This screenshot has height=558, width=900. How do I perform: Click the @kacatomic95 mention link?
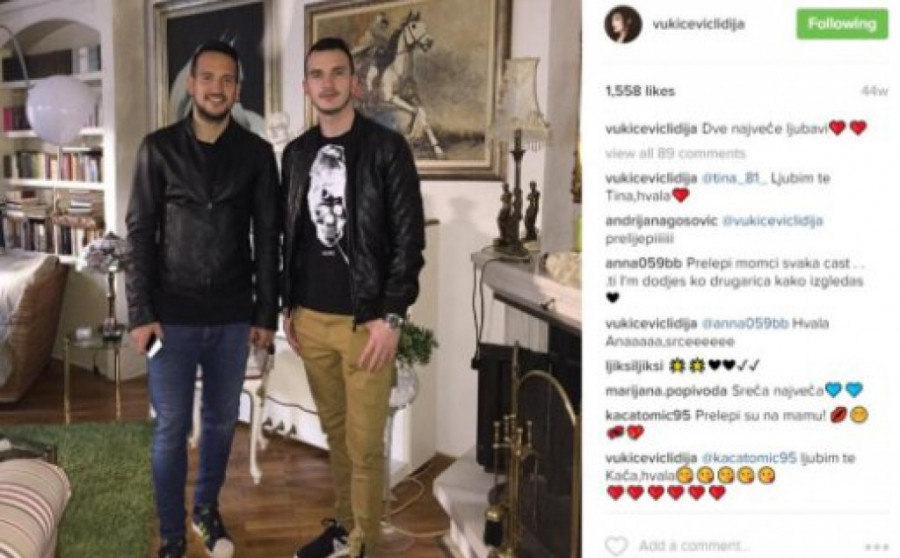[749, 458]
